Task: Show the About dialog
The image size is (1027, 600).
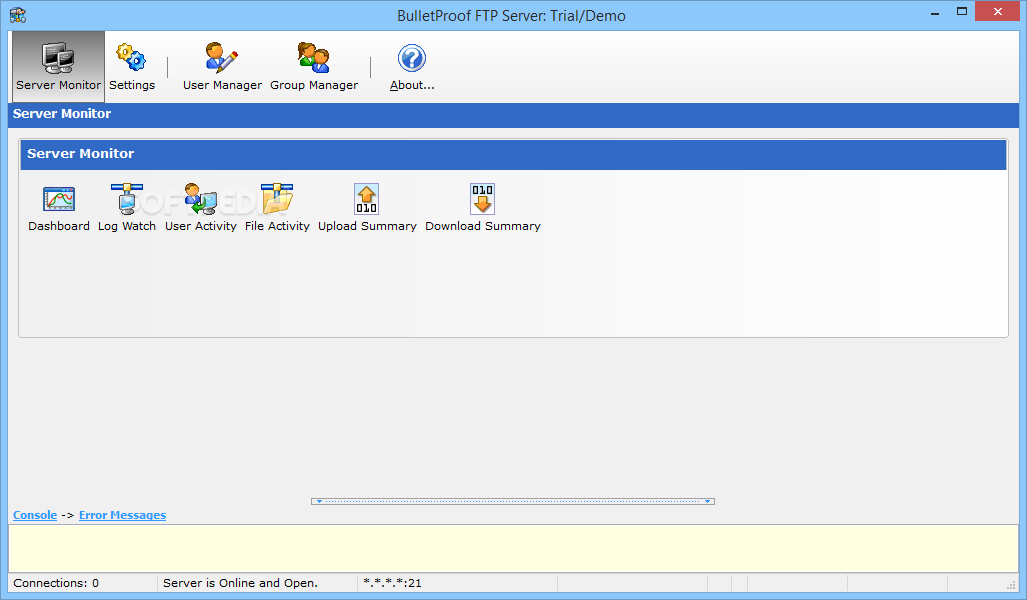Action: click(412, 66)
